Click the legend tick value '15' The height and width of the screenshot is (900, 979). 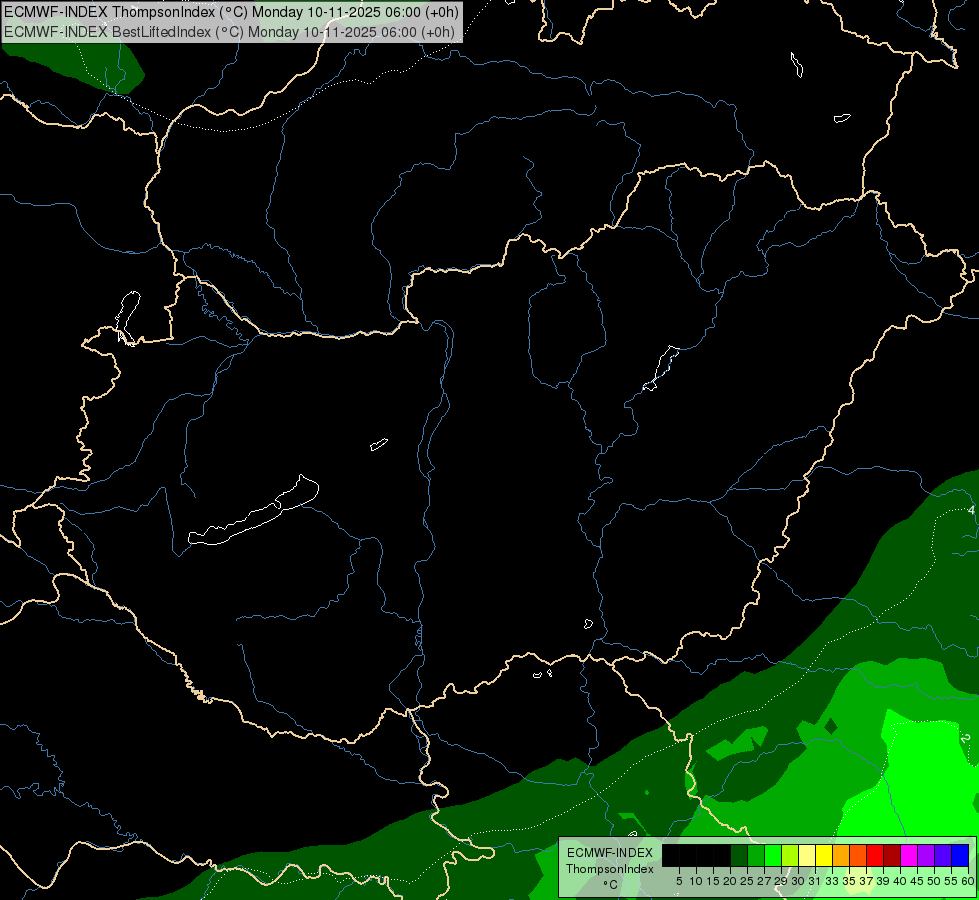[x=713, y=881]
